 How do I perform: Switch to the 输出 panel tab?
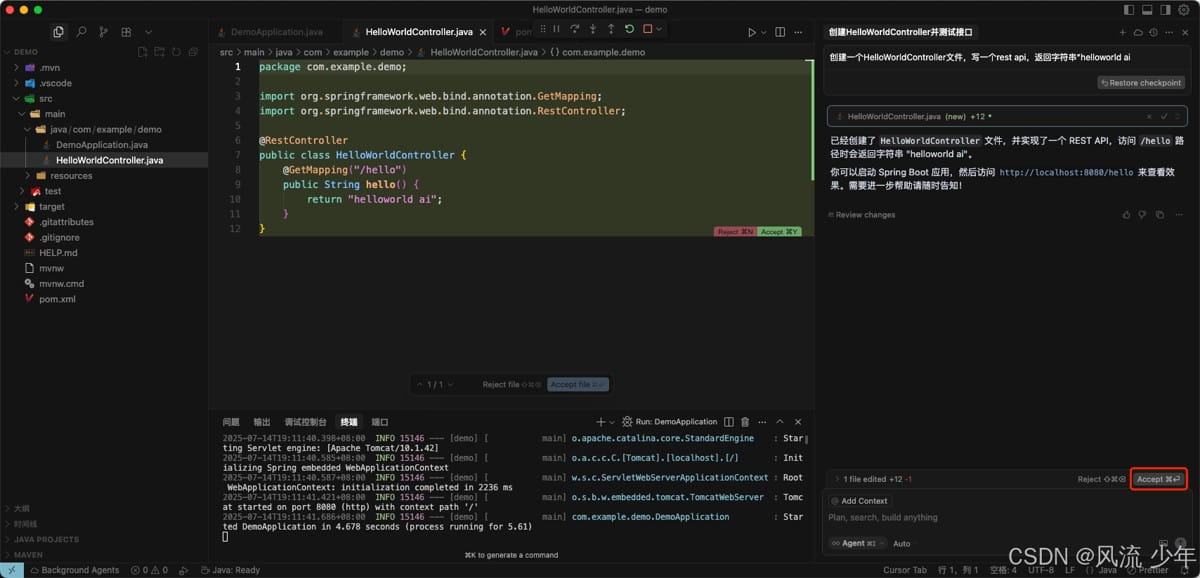pos(262,422)
